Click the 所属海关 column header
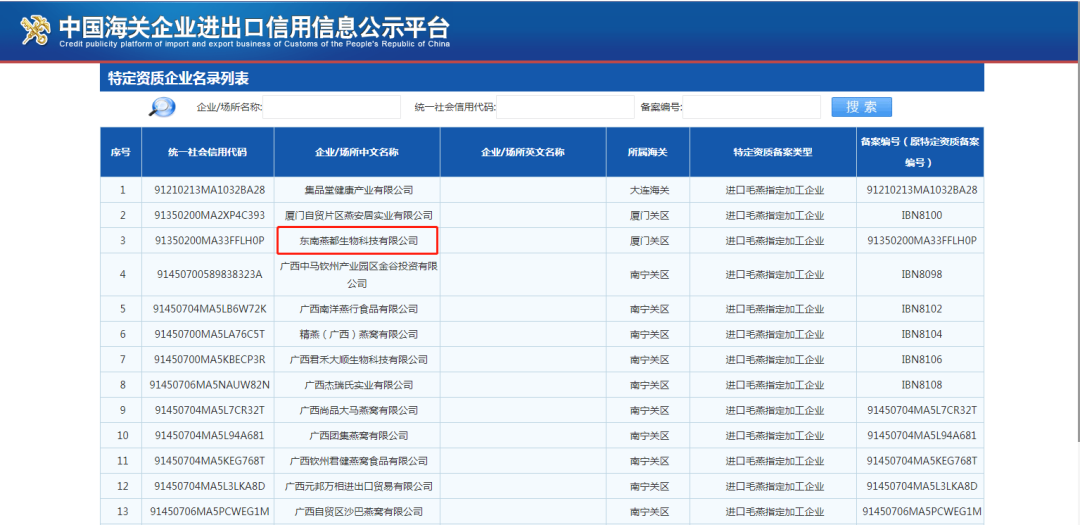The image size is (1080, 525). click(x=647, y=152)
